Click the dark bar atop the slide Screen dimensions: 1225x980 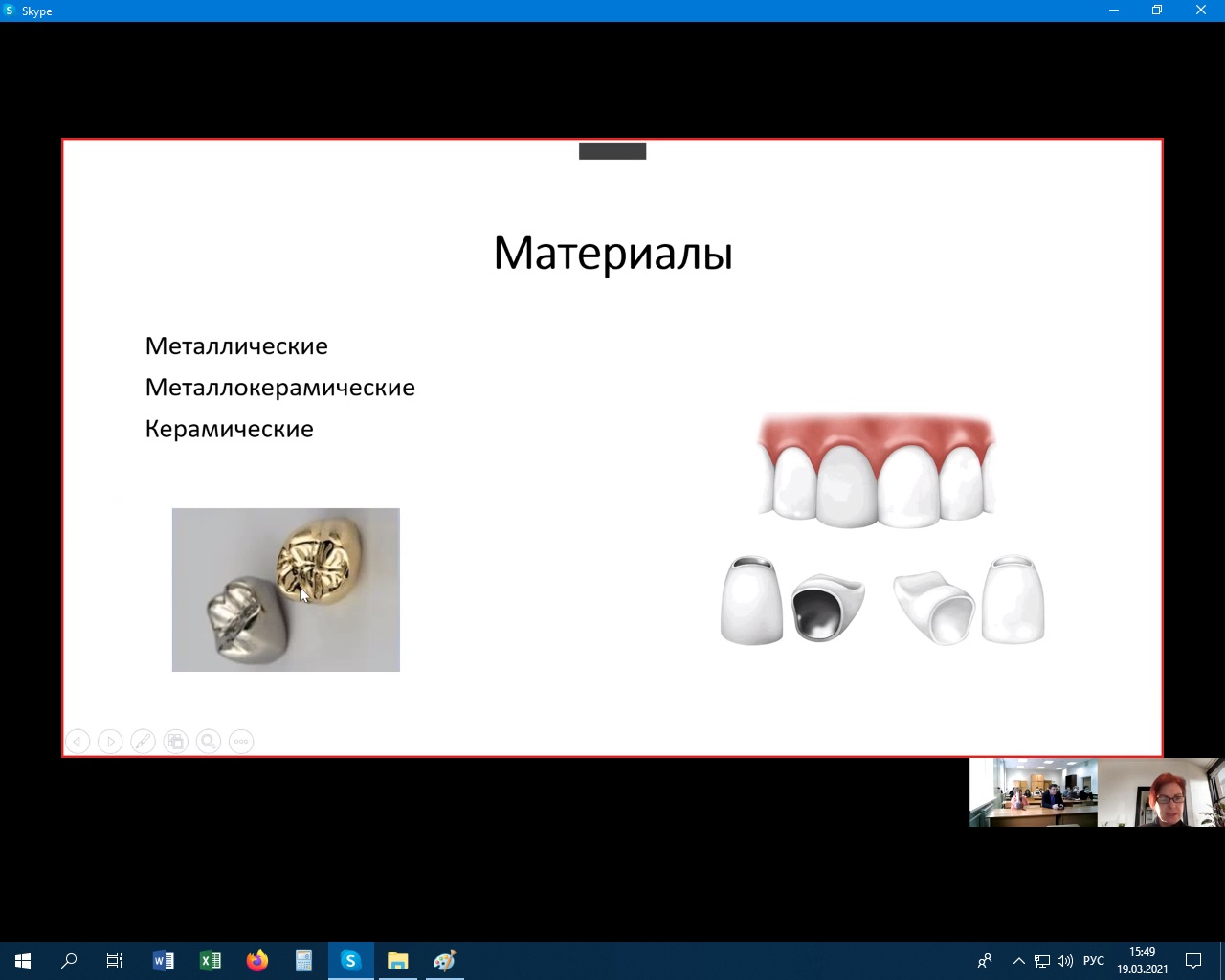point(612,151)
